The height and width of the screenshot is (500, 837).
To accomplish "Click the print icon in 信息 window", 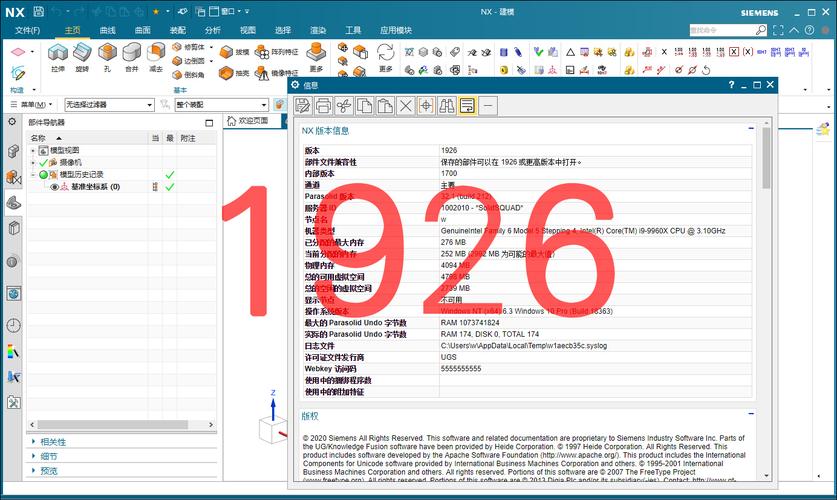I will coord(323,106).
